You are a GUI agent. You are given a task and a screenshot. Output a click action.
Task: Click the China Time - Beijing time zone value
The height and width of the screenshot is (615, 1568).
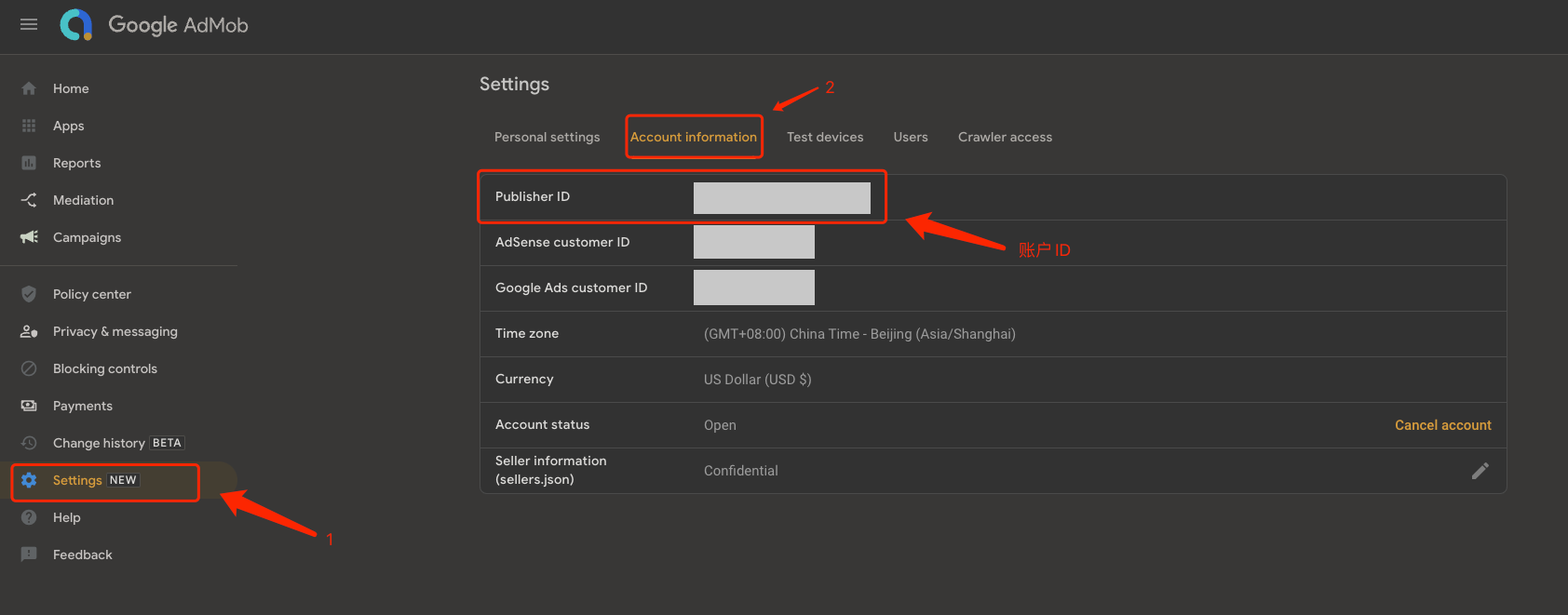(x=859, y=334)
